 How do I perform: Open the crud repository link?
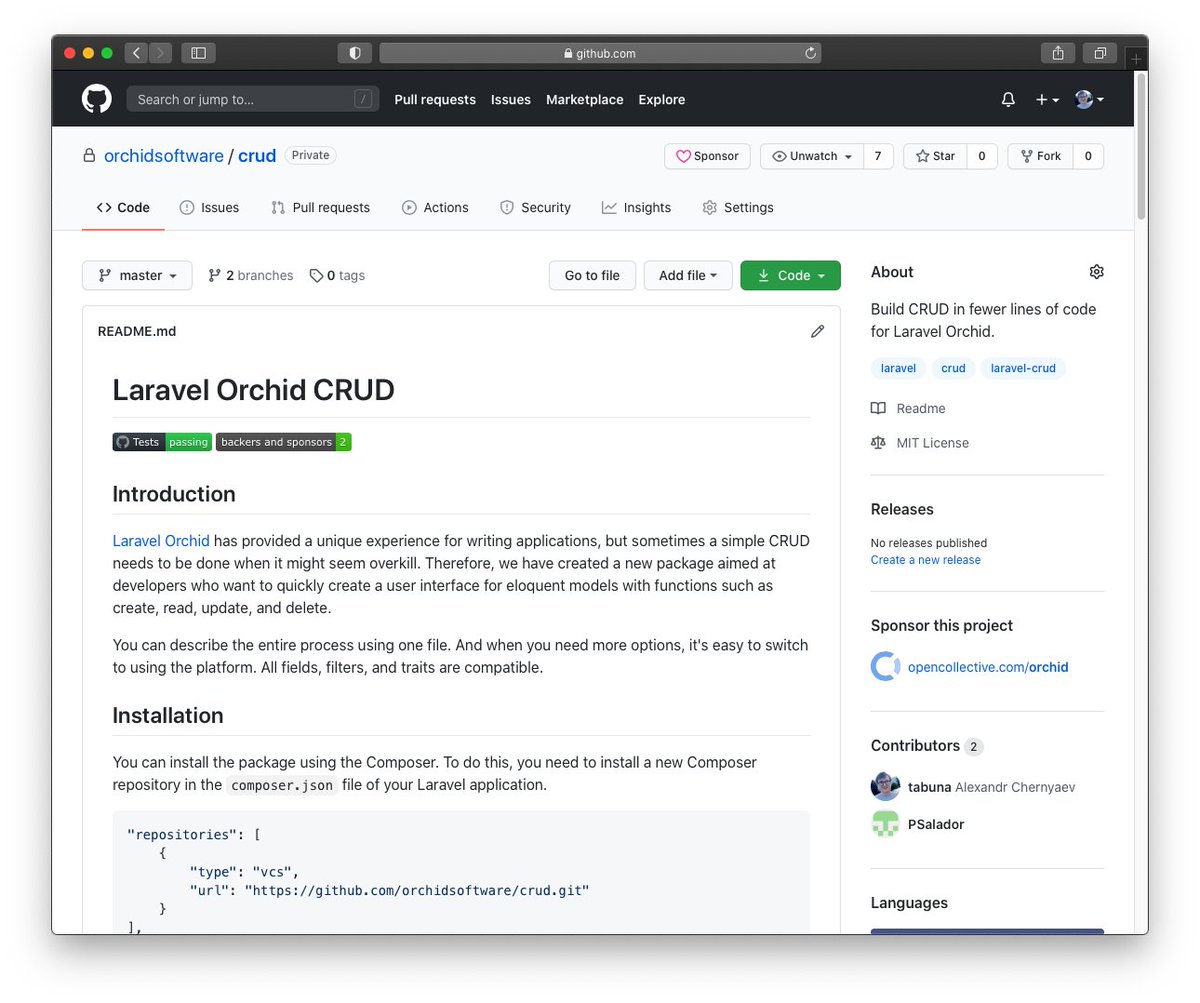pos(257,156)
